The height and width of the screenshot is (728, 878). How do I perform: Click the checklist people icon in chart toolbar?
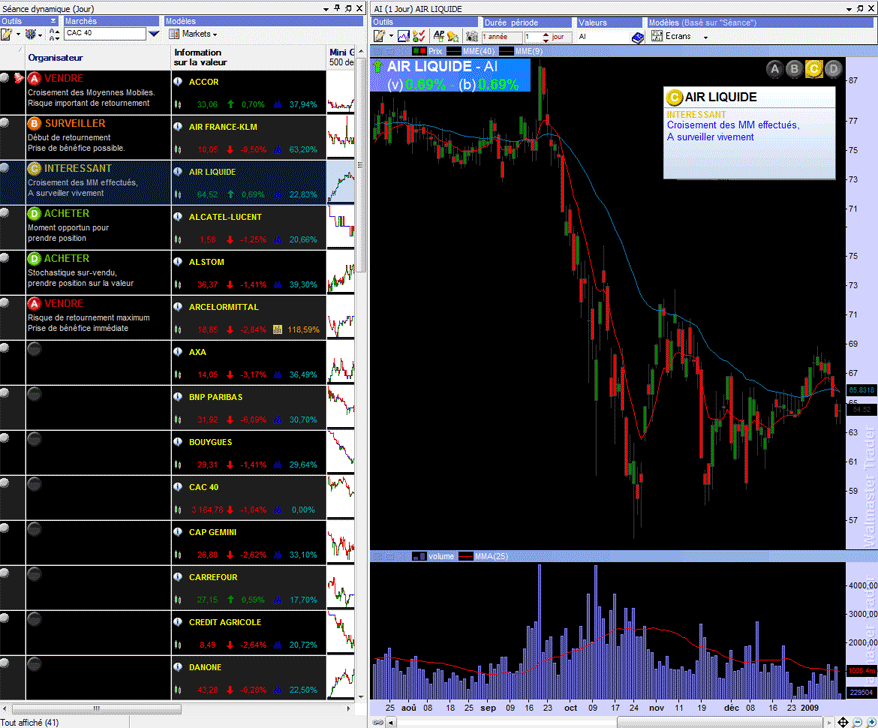point(418,36)
